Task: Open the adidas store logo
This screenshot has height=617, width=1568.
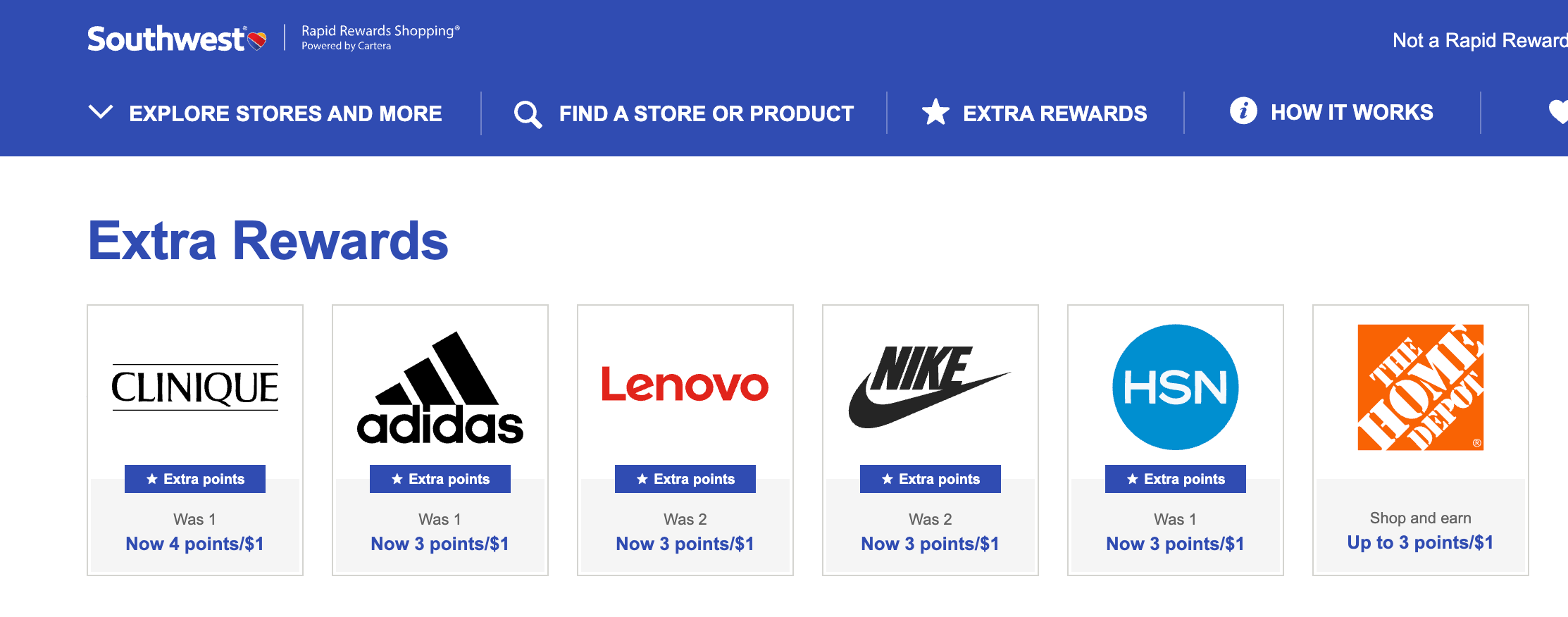Action: [x=440, y=387]
